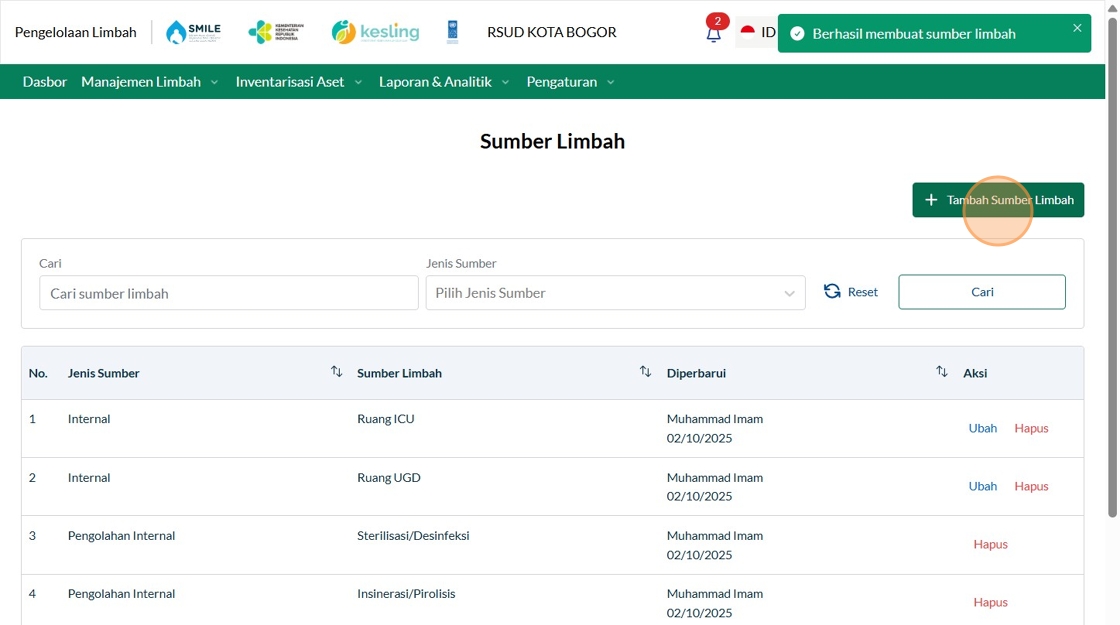Click Hapus for Insinerasi/Pirolisis row
The image size is (1120, 625).
[x=990, y=602]
